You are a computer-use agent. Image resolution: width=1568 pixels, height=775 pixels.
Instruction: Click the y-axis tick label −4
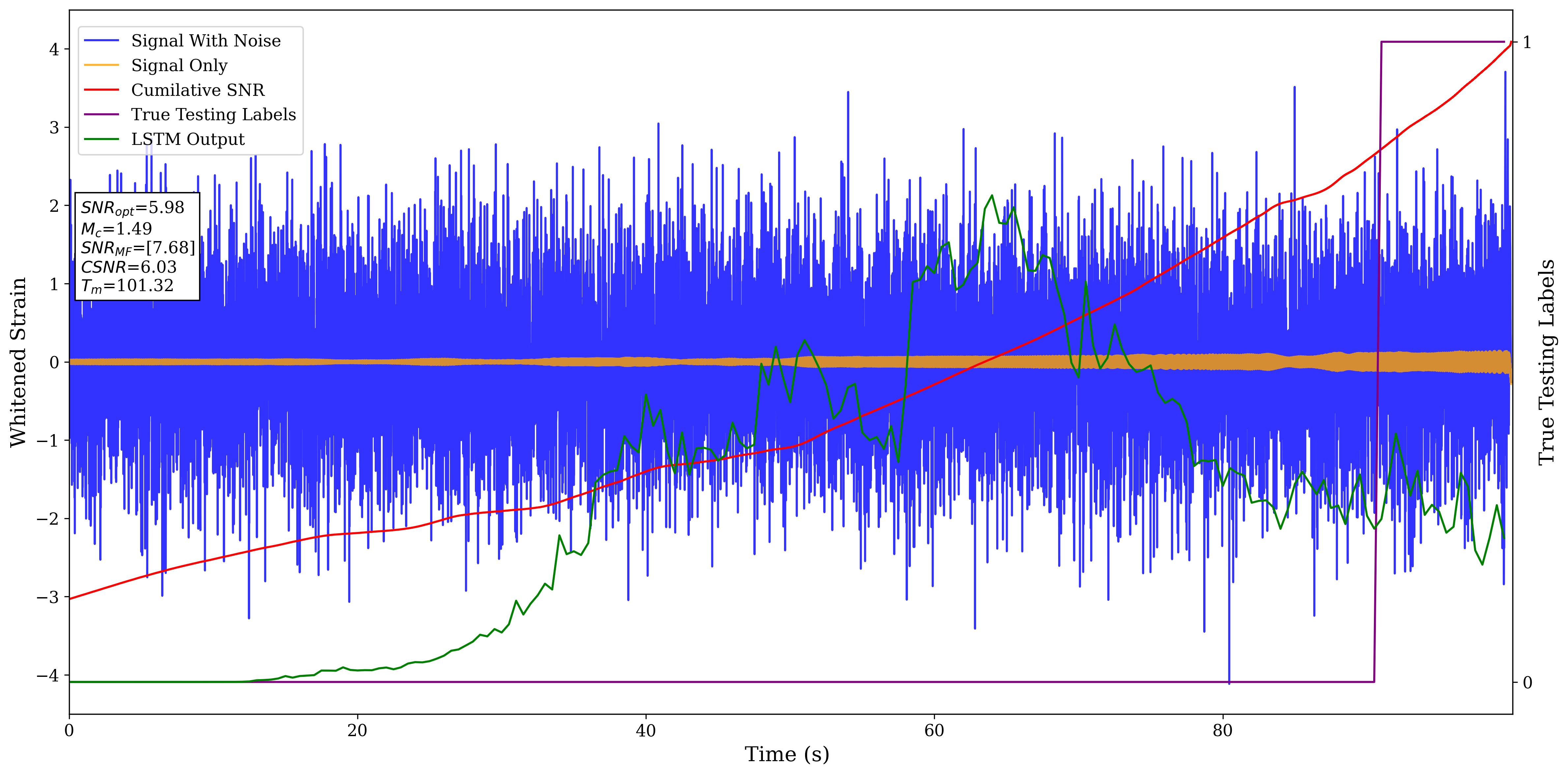tap(47, 675)
